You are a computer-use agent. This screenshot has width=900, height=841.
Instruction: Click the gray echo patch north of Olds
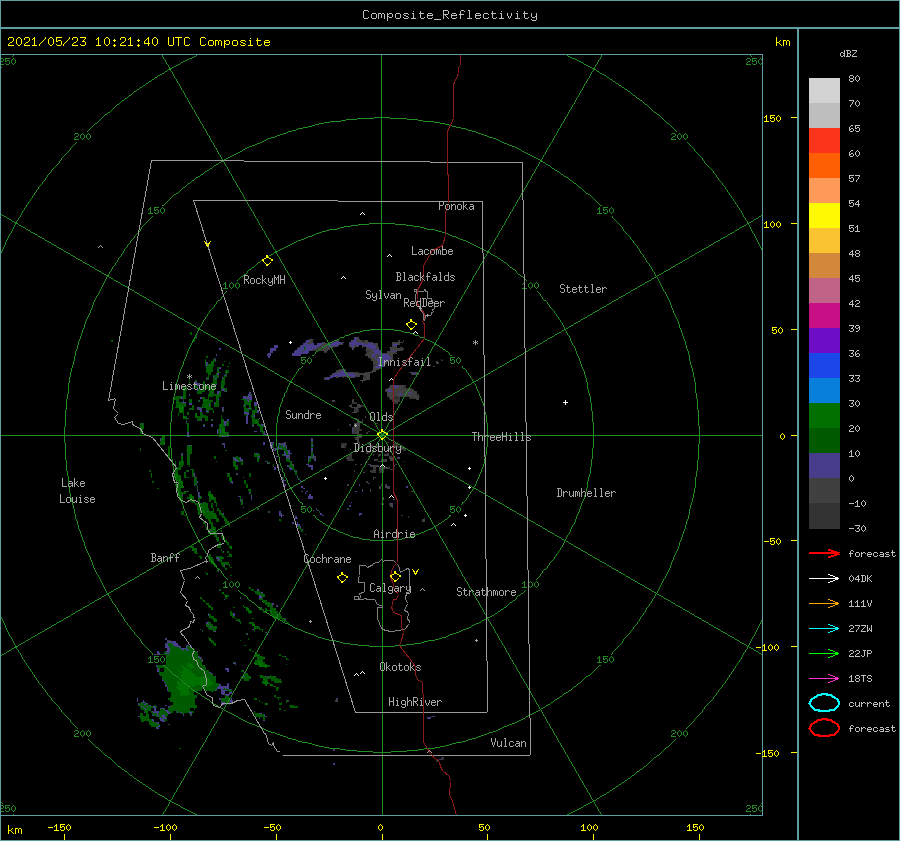(x=402, y=393)
